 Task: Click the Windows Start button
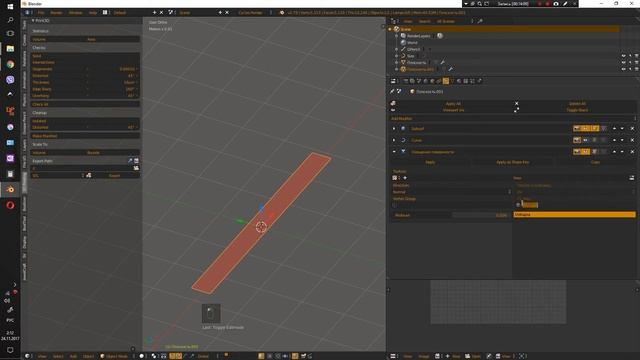[10, 6]
